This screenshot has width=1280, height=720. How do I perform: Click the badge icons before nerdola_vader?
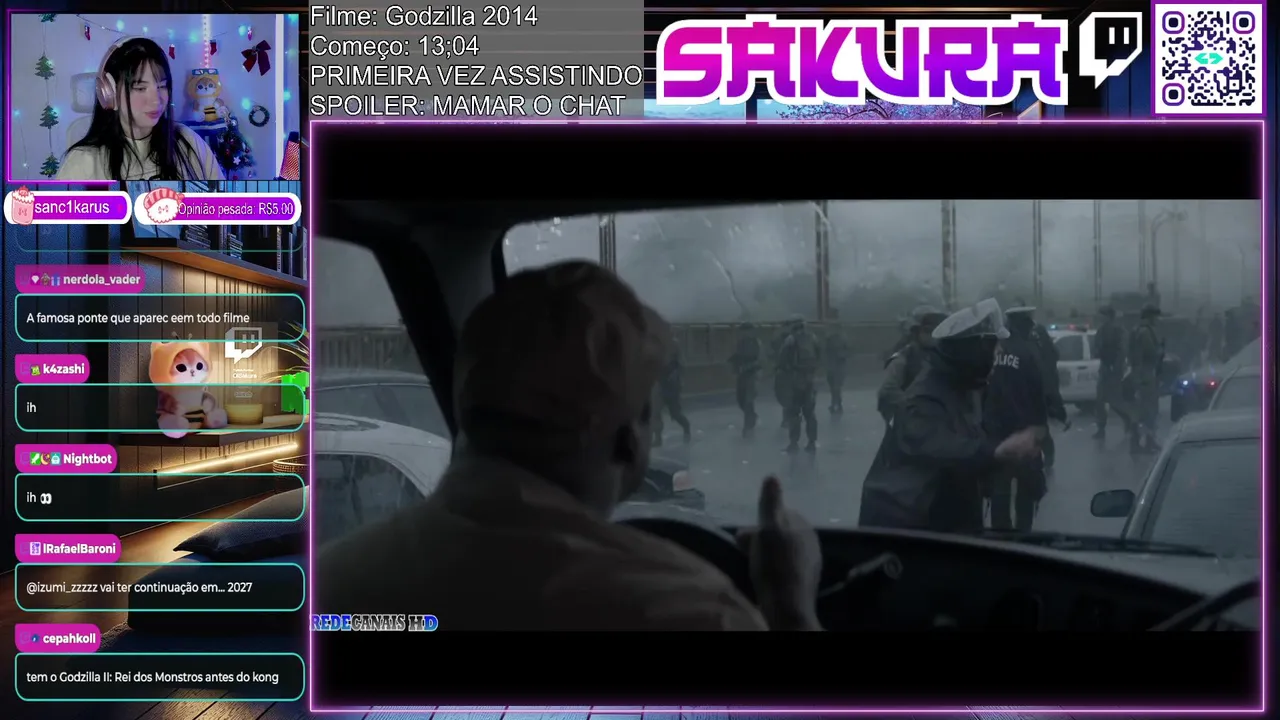pyautogui.click(x=45, y=280)
